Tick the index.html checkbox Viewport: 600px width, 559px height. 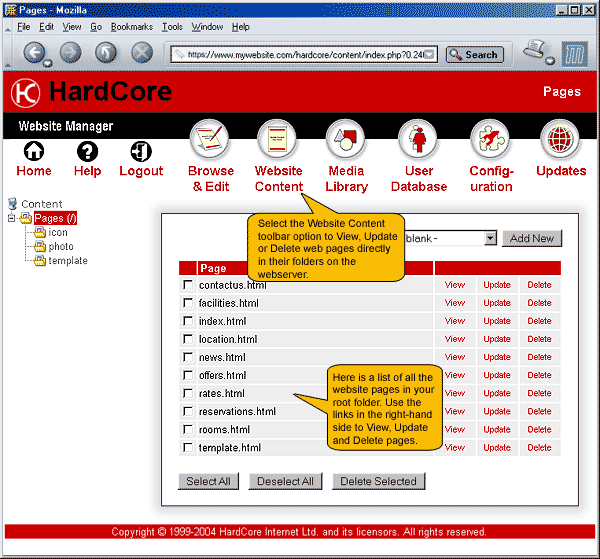click(x=188, y=321)
